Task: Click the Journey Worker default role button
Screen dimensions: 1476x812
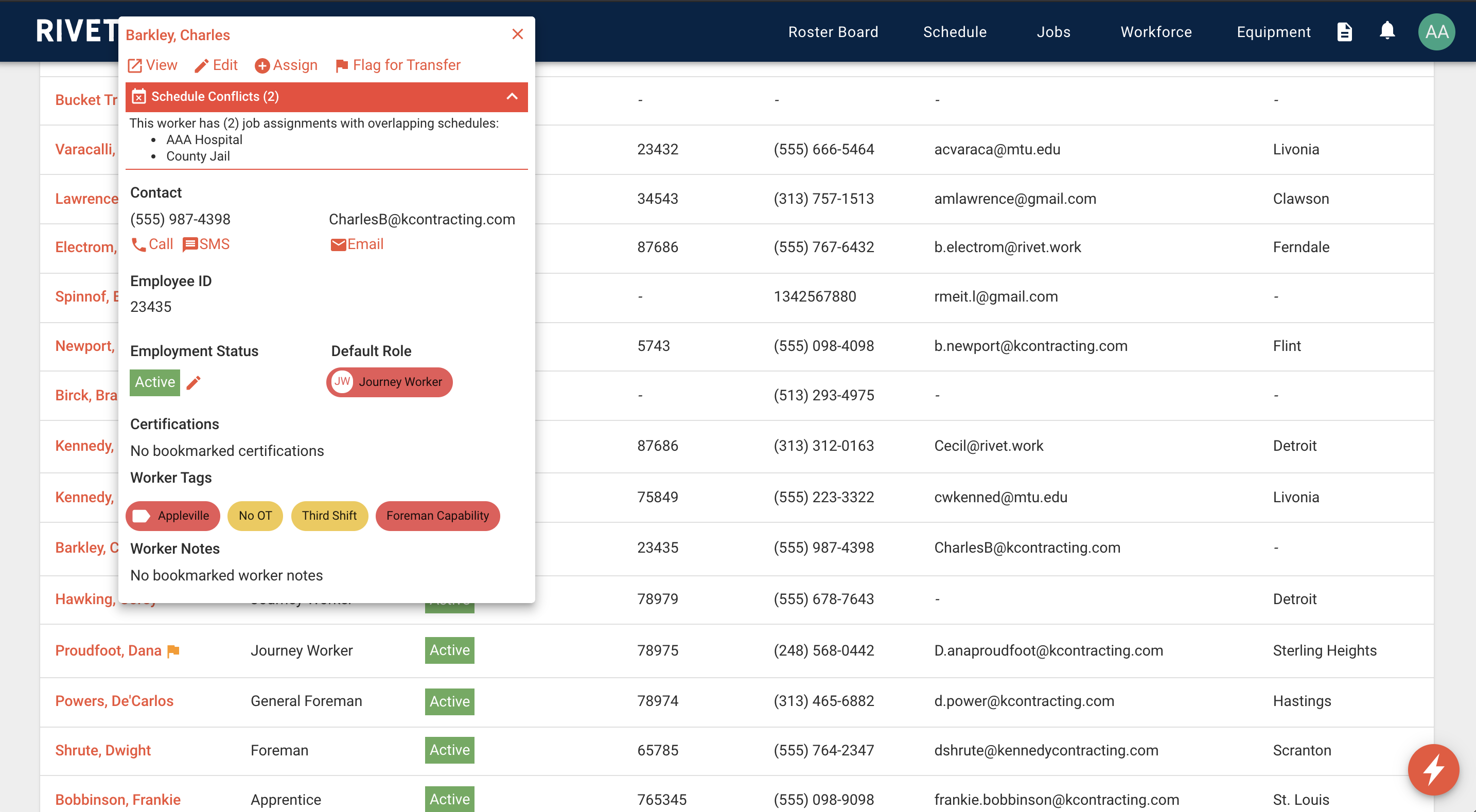Action: click(390, 382)
